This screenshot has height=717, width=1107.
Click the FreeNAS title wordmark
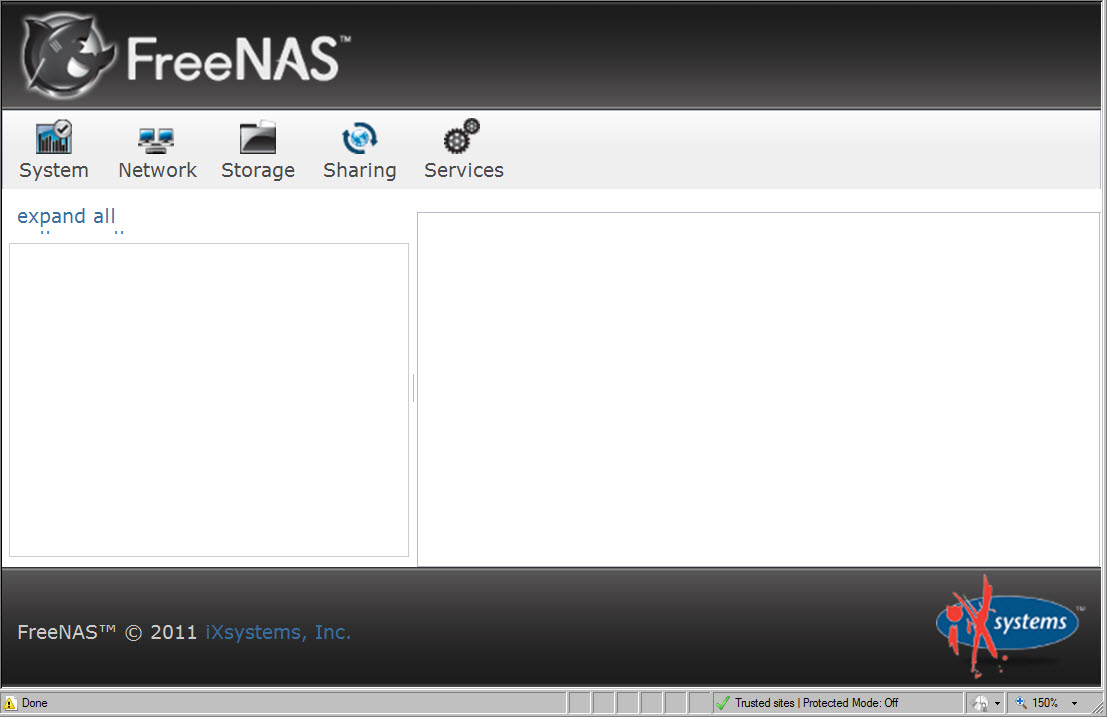point(238,59)
